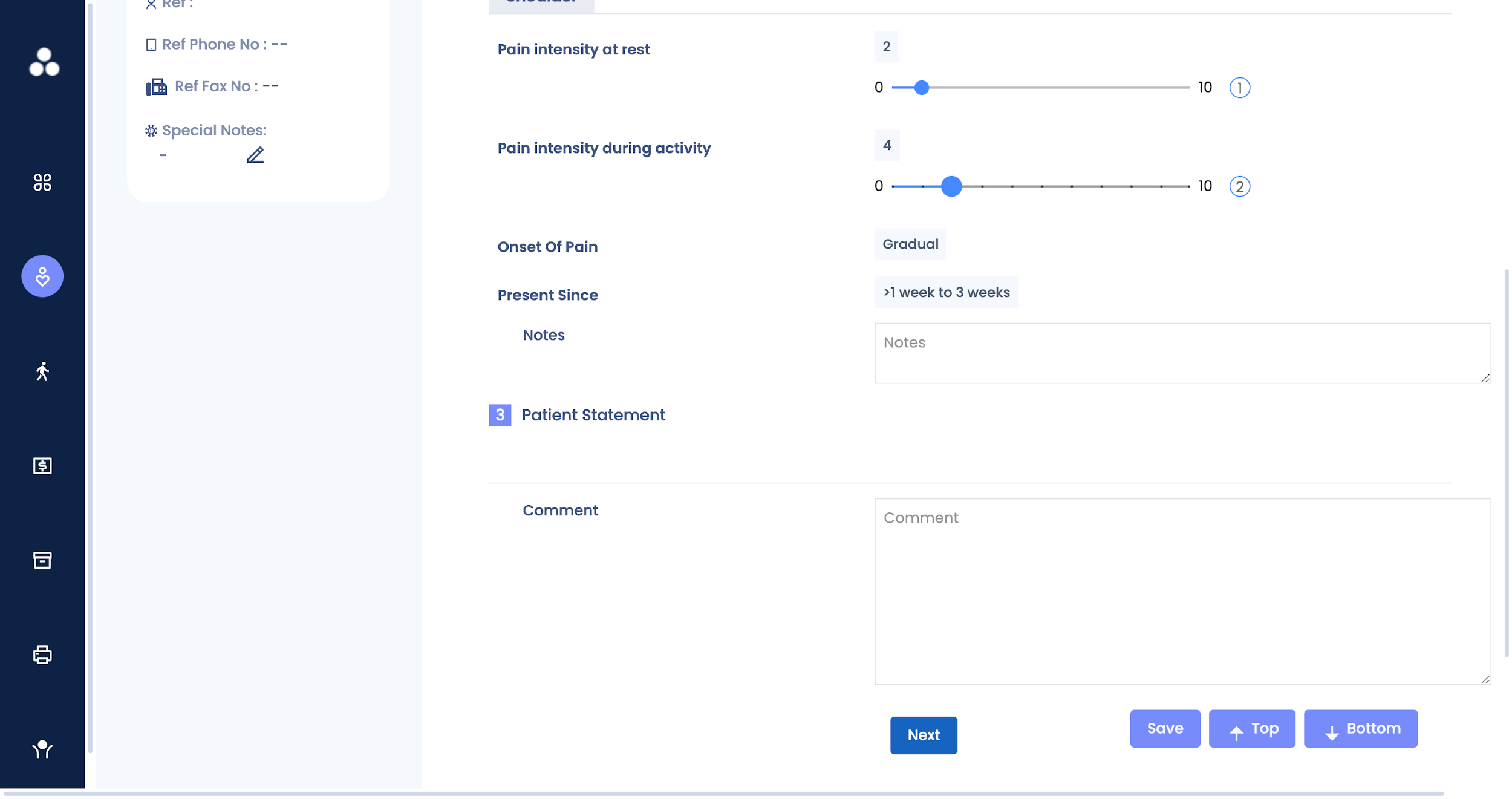1512x799 pixels.
Task: Click the printer icon in sidebar
Action: click(42, 655)
